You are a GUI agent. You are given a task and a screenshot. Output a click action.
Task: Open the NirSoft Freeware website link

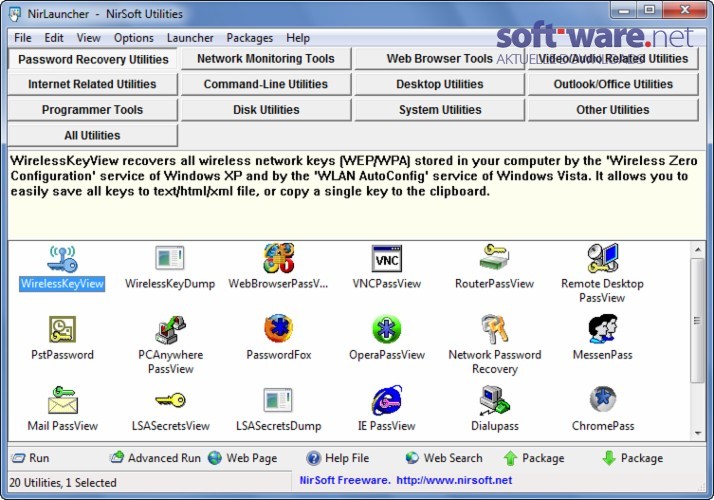pyautogui.click(x=405, y=480)
